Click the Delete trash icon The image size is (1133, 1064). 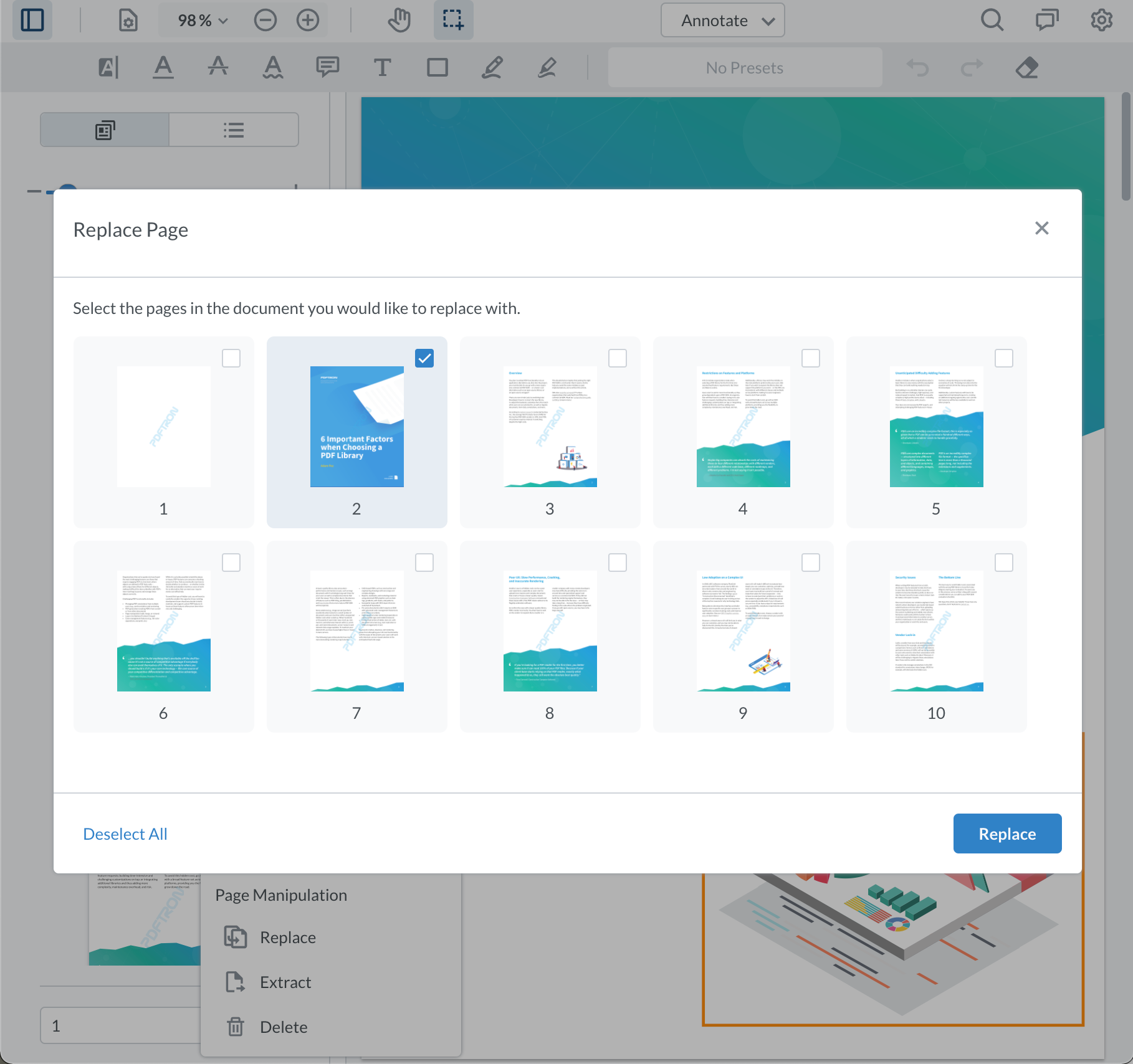pos(236,1027)
